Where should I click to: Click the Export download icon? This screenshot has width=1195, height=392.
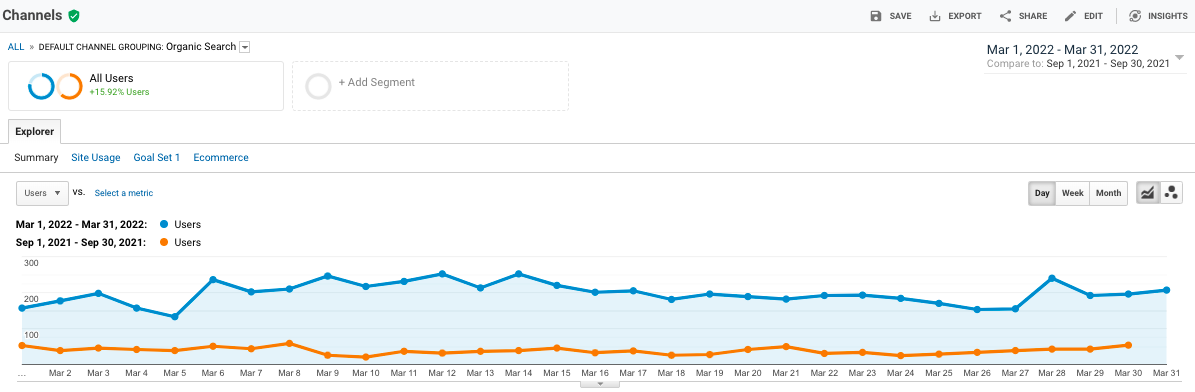(935, 16)
